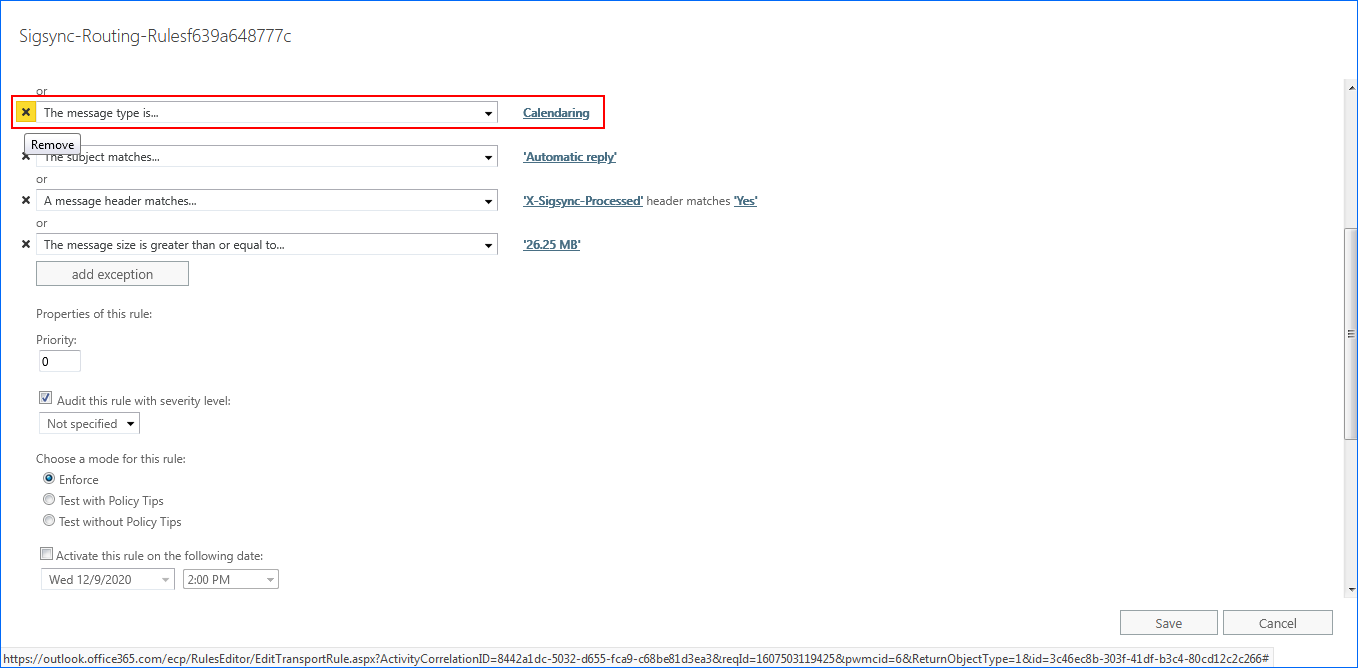
Task: Expand 'The subject matches...' dropdown
Action: tap(488, 157)
